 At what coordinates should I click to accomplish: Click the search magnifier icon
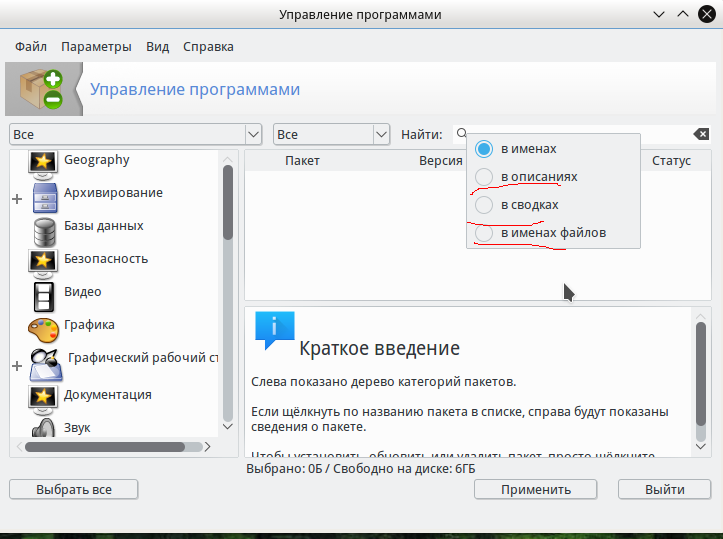[x=461, y=134]
